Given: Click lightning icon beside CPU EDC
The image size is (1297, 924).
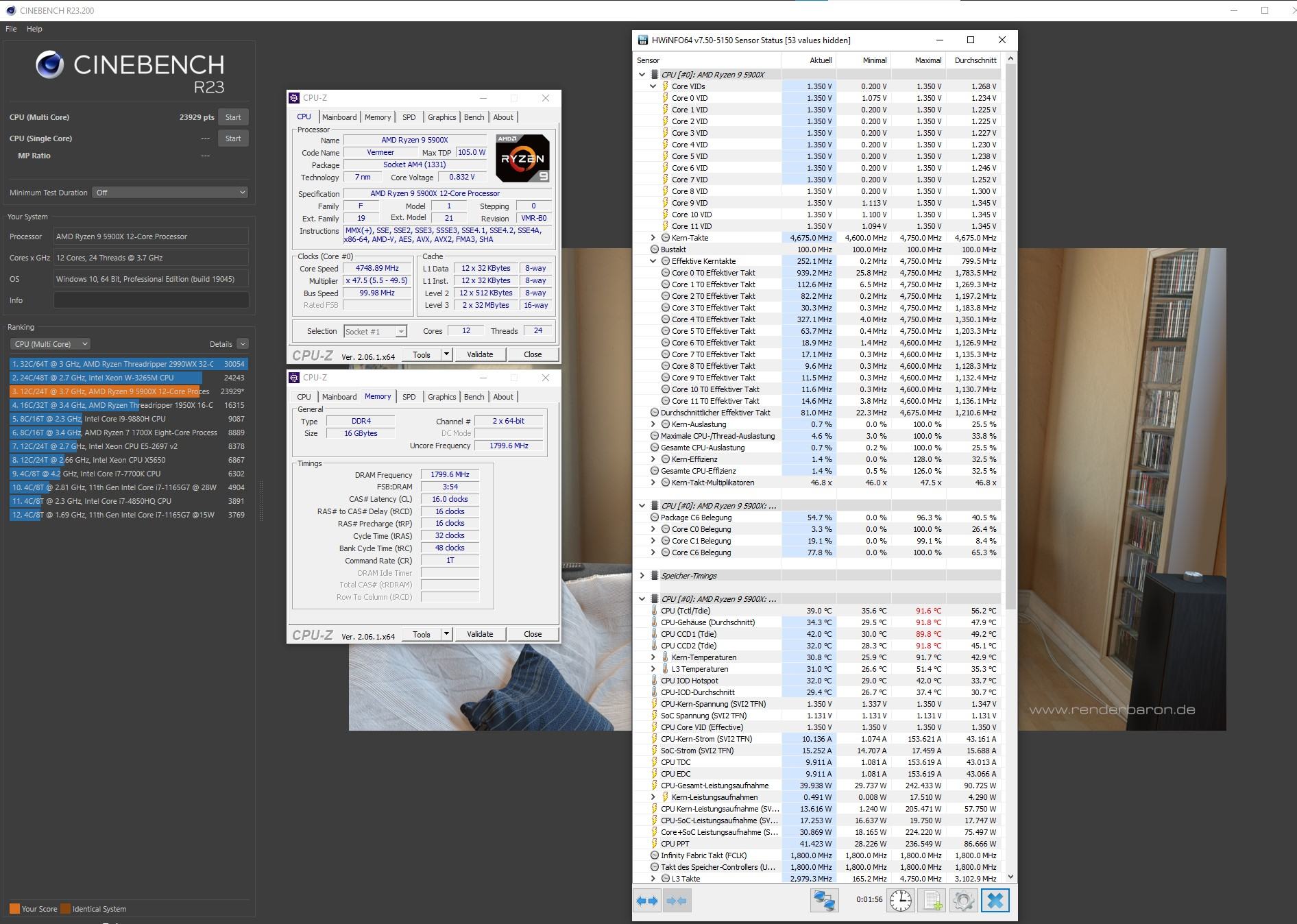Looking at the screenshot, I should pos(654,774).
